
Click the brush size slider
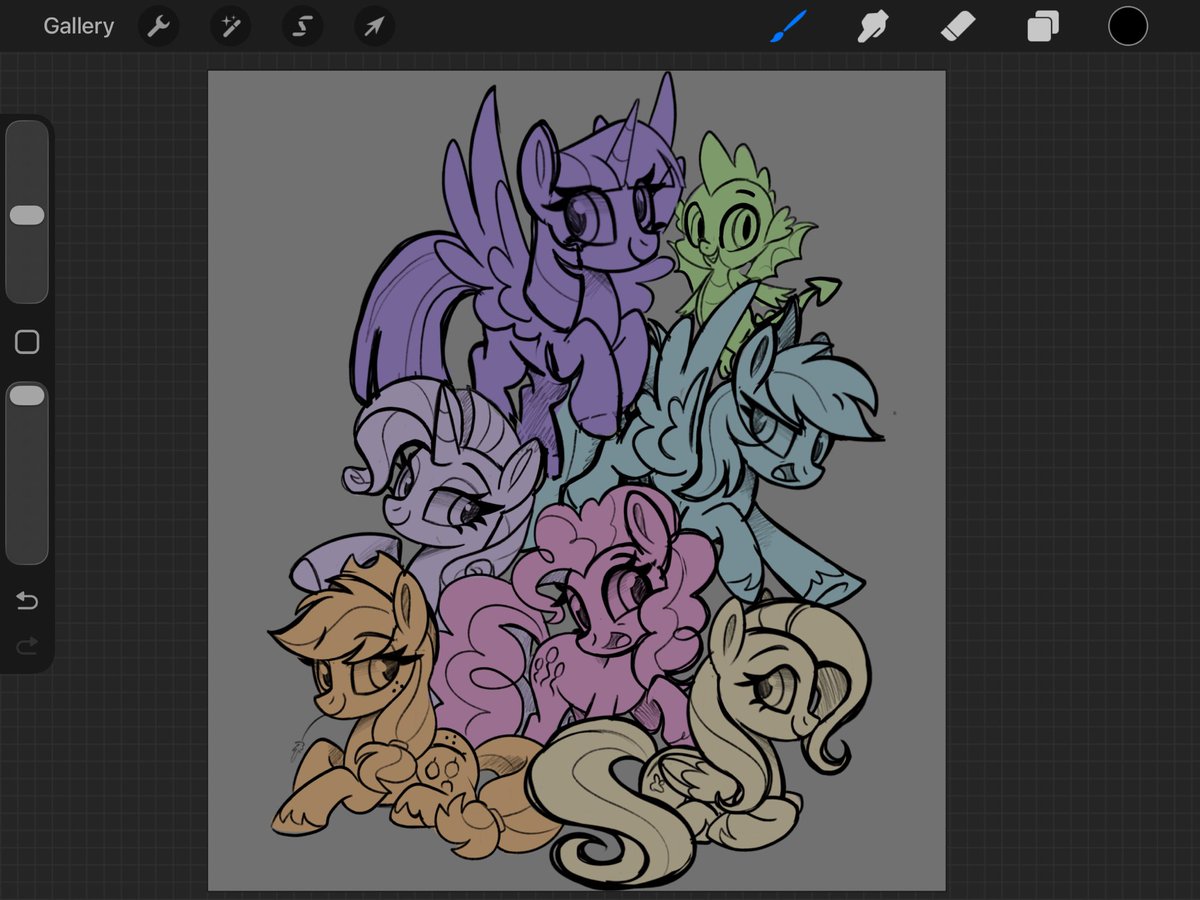[27, 211]
